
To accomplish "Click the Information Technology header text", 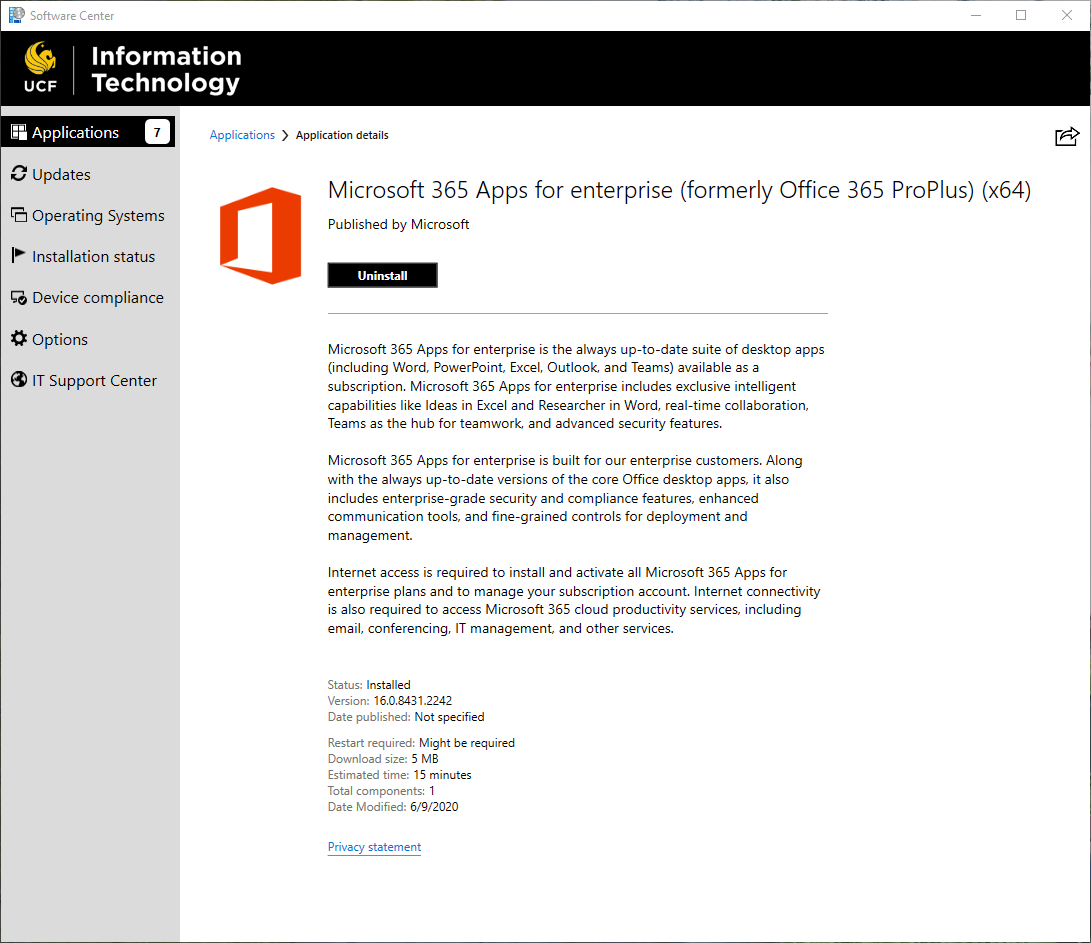I will (166, 69).
